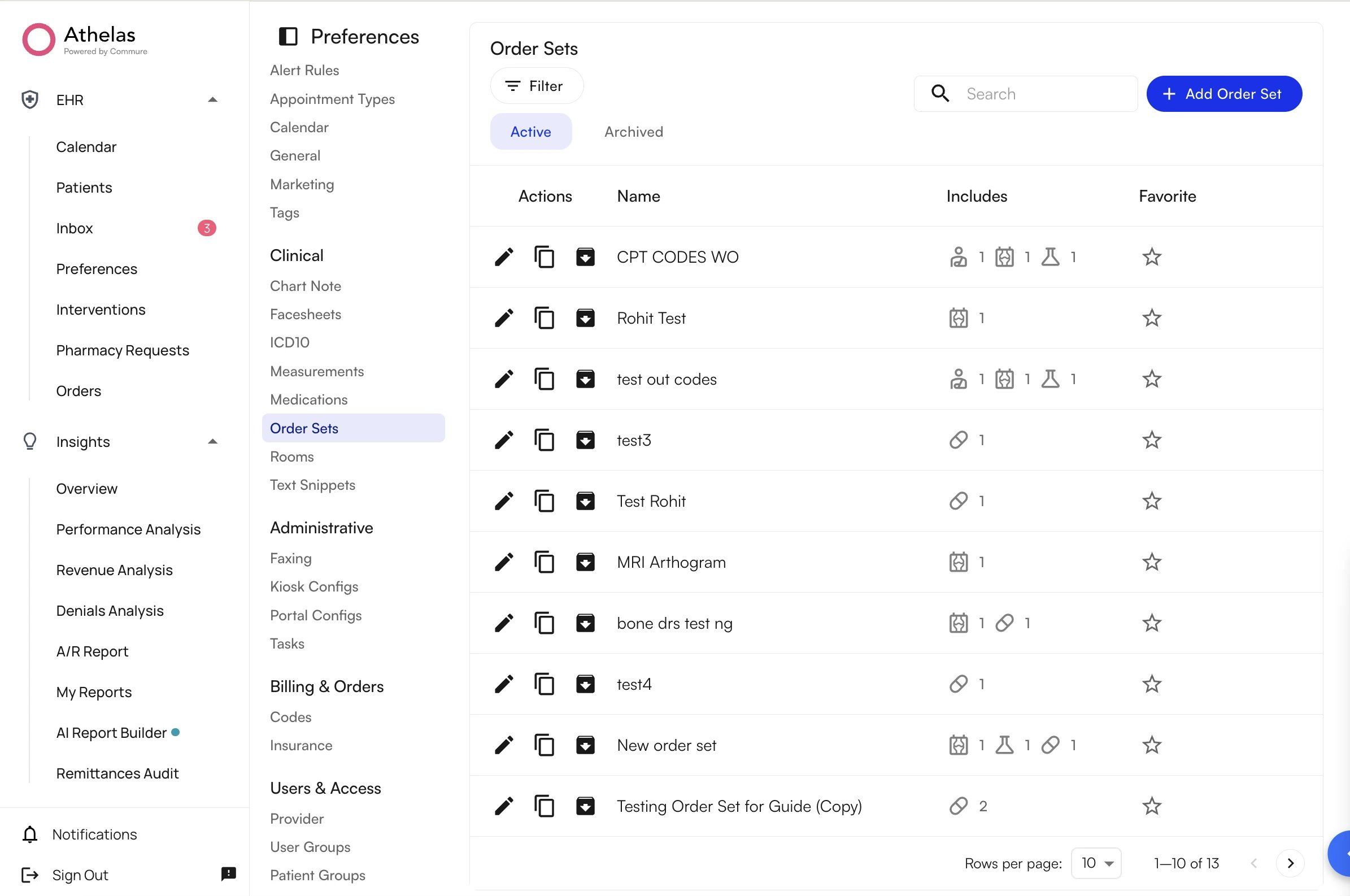Switch to the Archived tab
Image resolution: width=1350 pixels, height=896 pixels.
(634, 132)
